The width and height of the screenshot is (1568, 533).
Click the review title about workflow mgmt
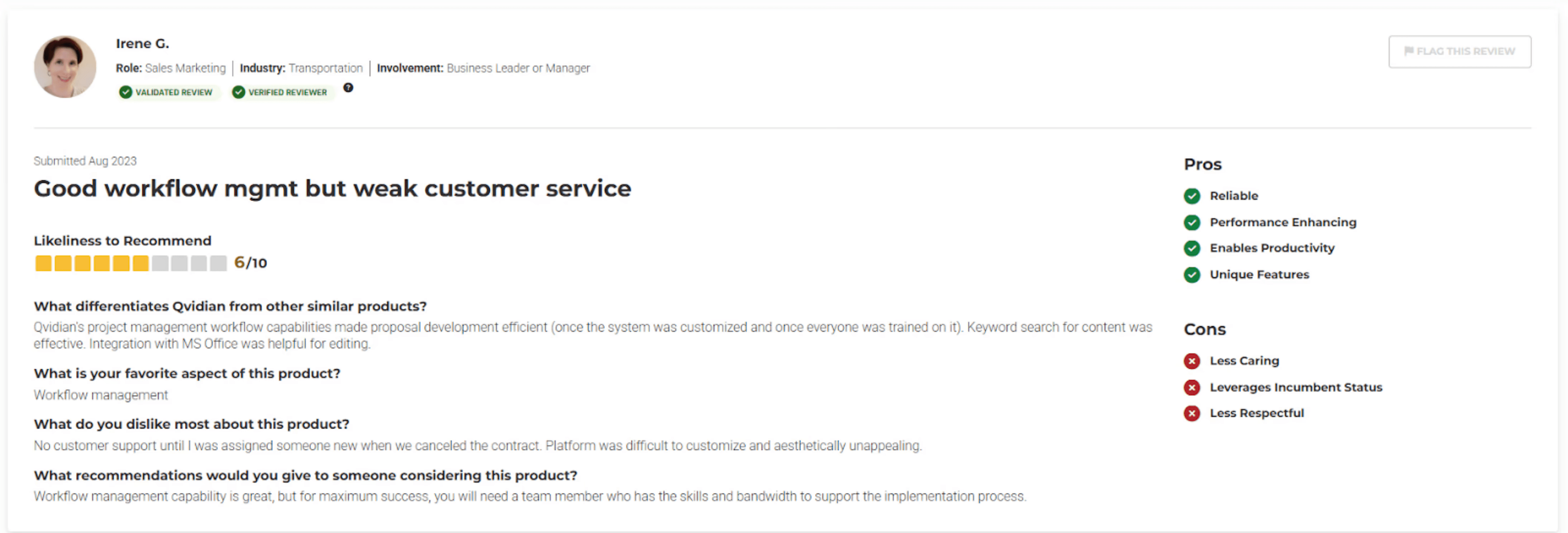coord(332,189)
